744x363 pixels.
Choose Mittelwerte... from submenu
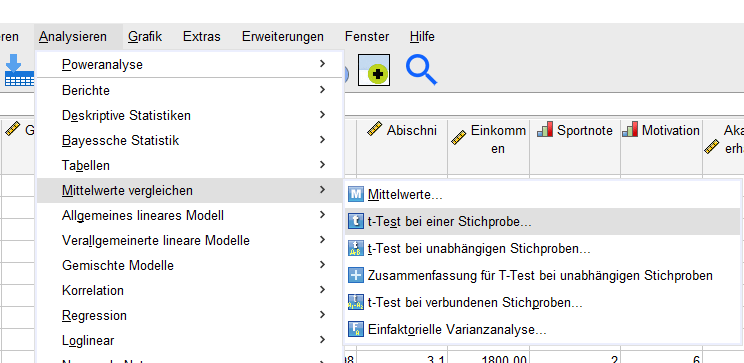[x=543, y=194]
